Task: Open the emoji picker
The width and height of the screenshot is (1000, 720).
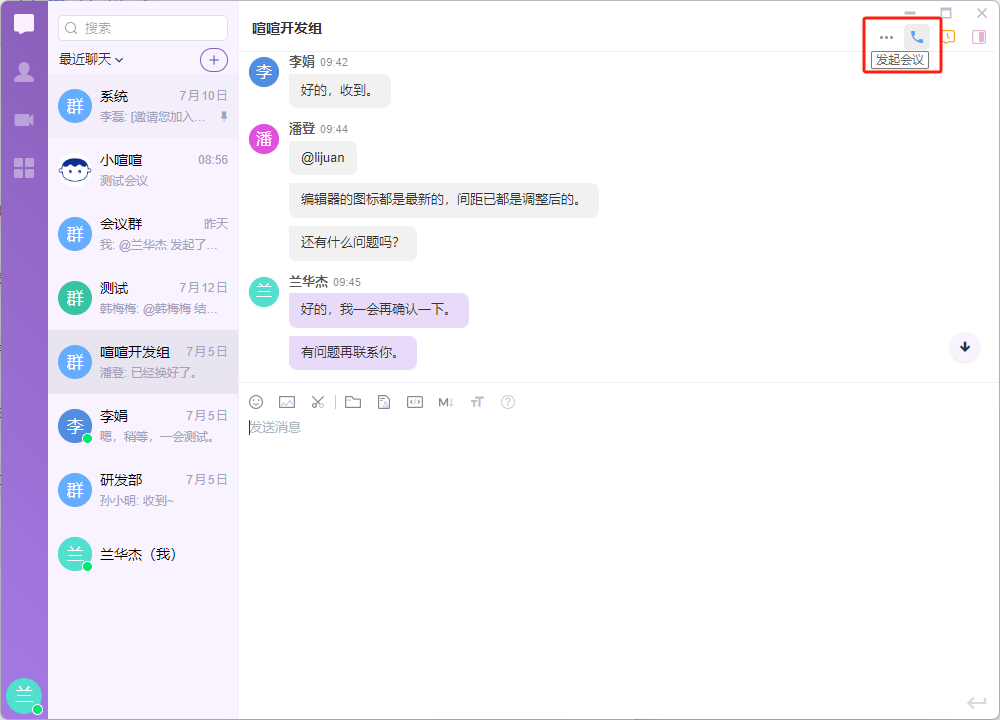Action: click(256, 402)
